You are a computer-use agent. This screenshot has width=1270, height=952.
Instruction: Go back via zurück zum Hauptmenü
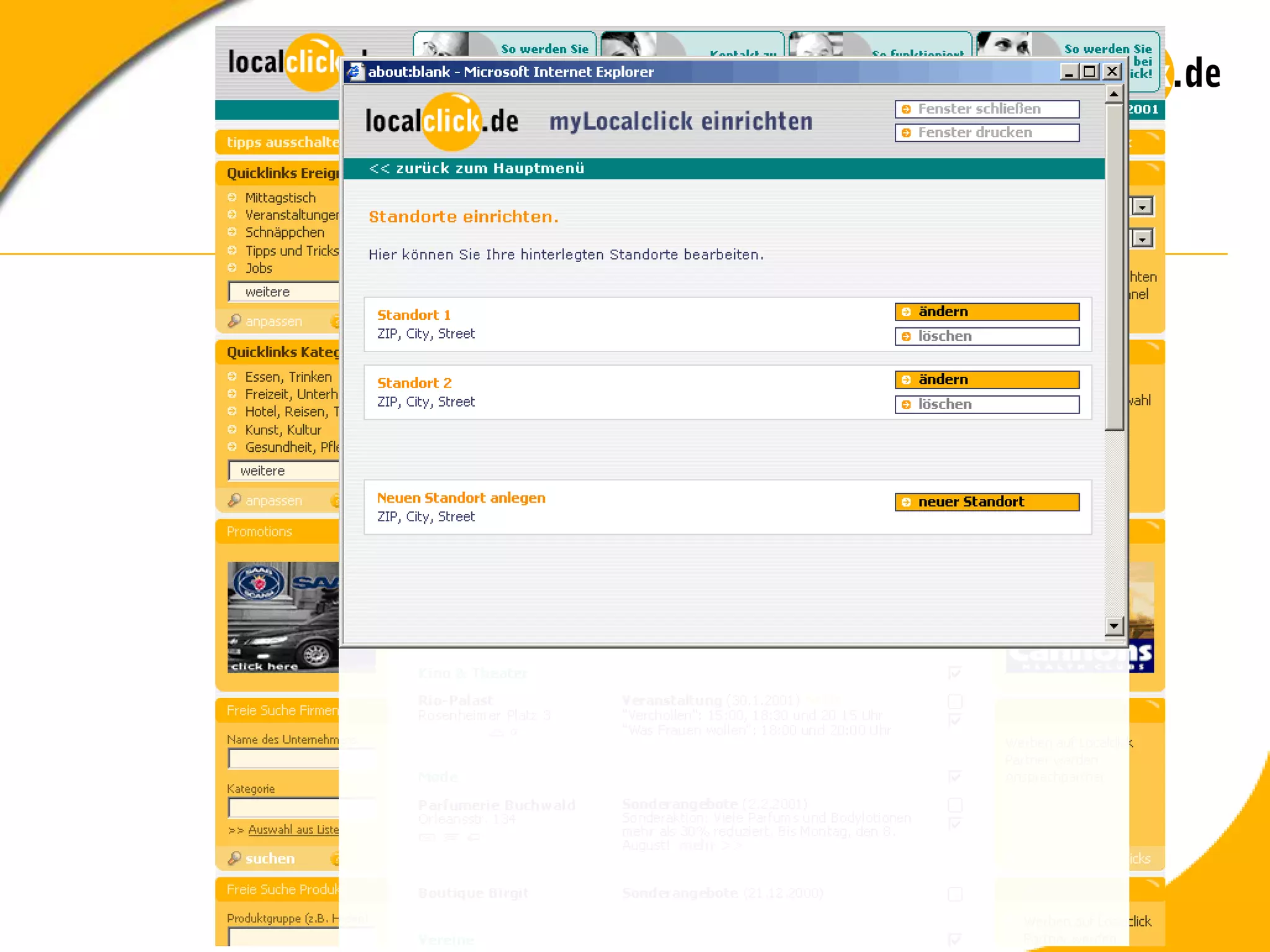click(476, 169)
